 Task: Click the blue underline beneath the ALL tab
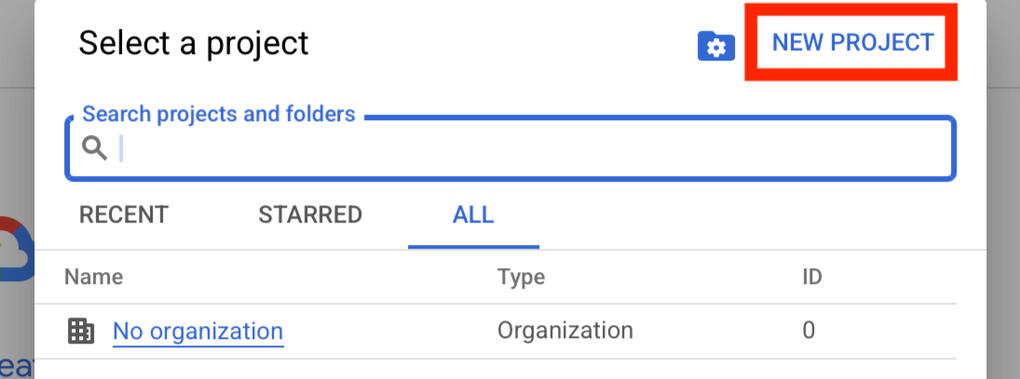tap(474, 247)
